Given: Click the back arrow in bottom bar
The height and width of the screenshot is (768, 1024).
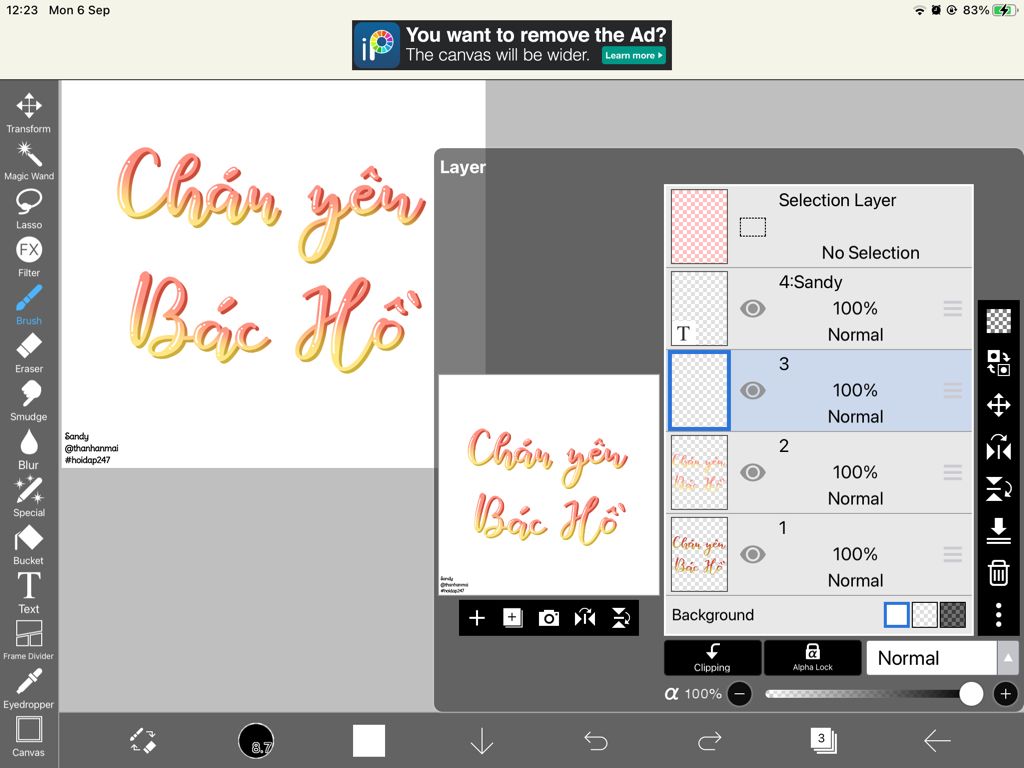Looking at the screenshot, I should (x=937, y=741).
